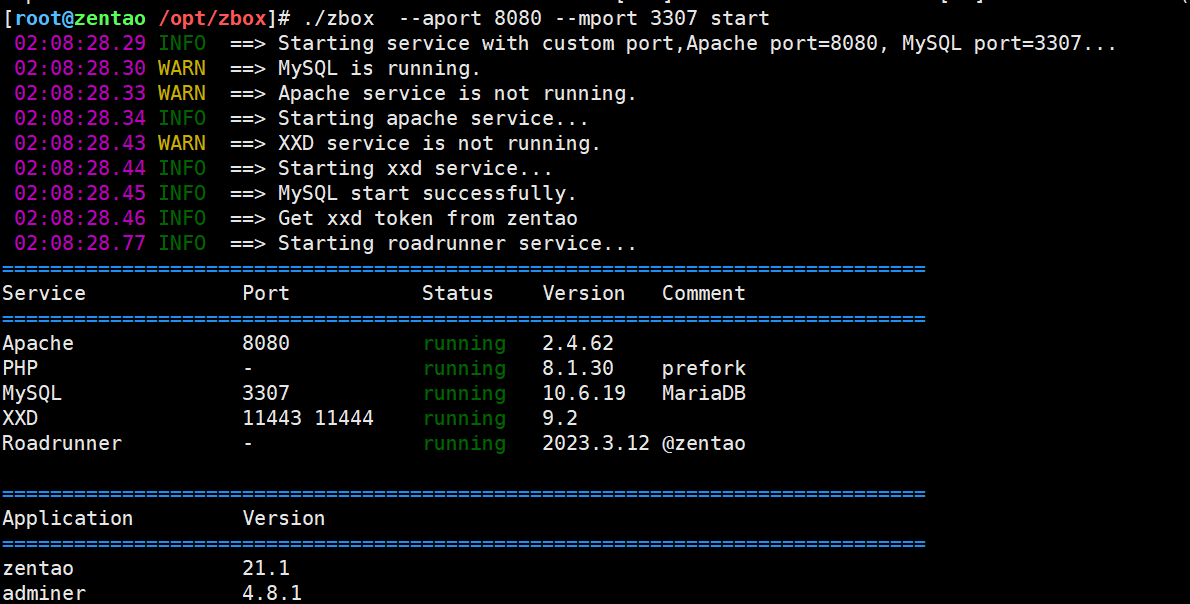This screenshot has width=1190, height=604.
Task: Click the zentao application version 21.1
Action: 266,568
